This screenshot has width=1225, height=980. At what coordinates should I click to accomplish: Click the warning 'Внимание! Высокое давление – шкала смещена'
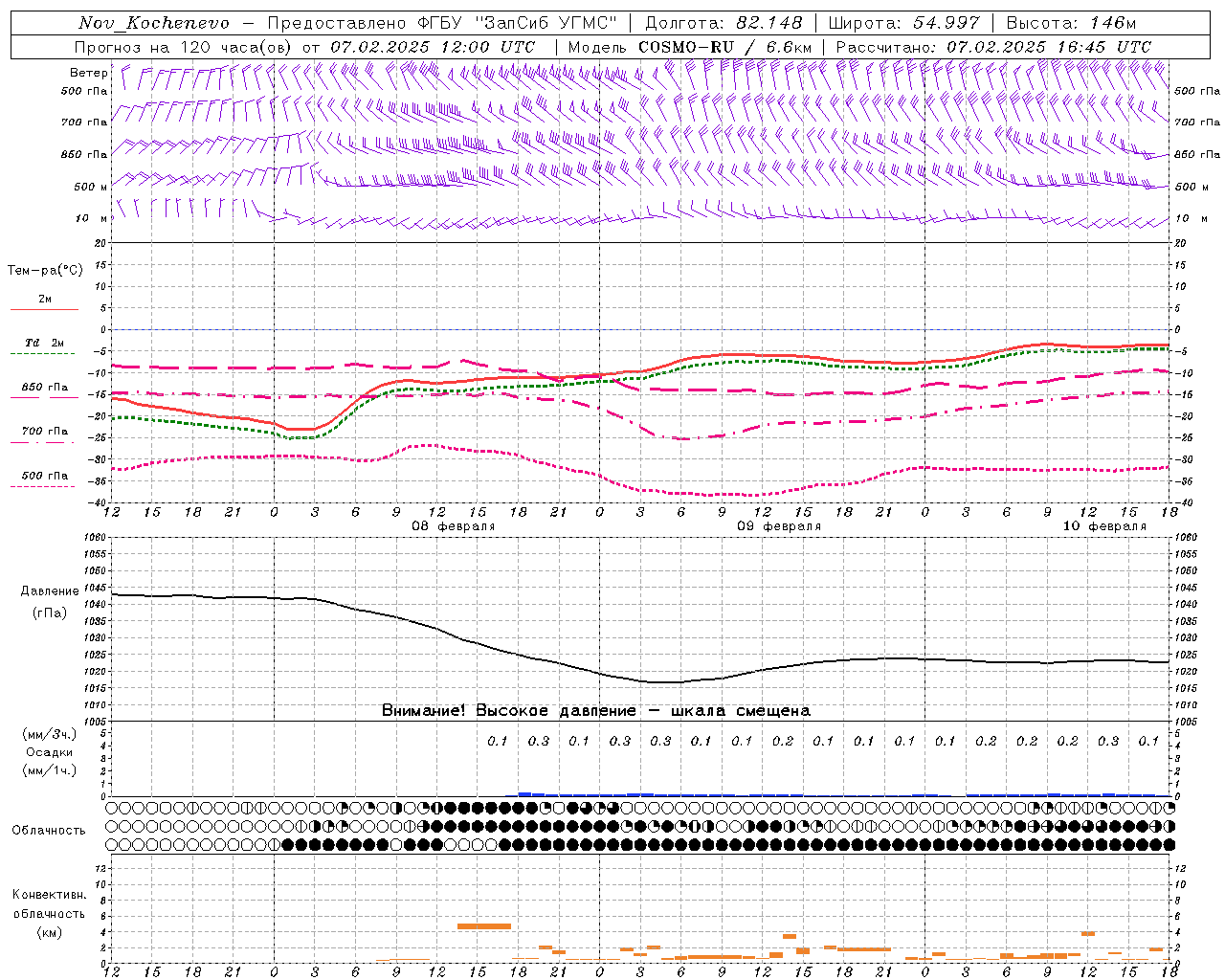click(x=596, y=711)
